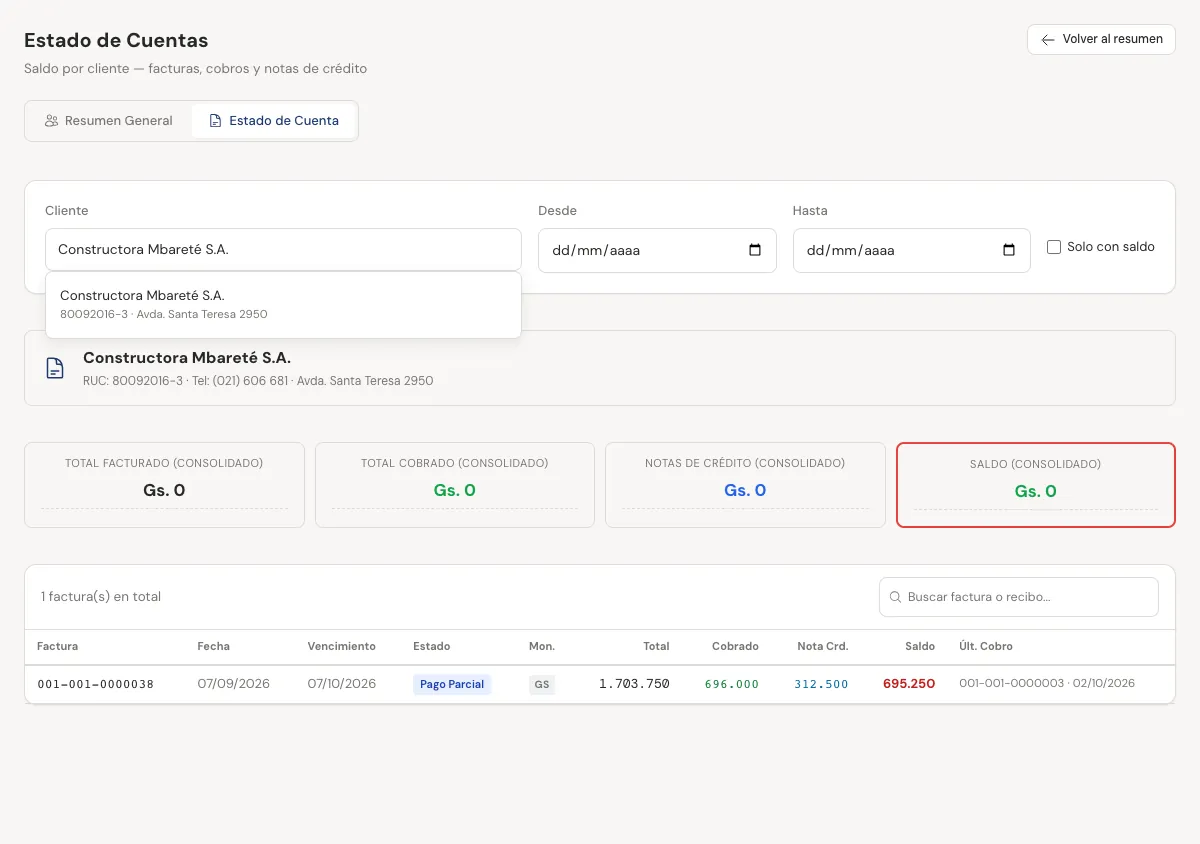Click the people icon on Resumen General tab
The height and width of the screenshot is (844, 1200).
tap(51, 121)
